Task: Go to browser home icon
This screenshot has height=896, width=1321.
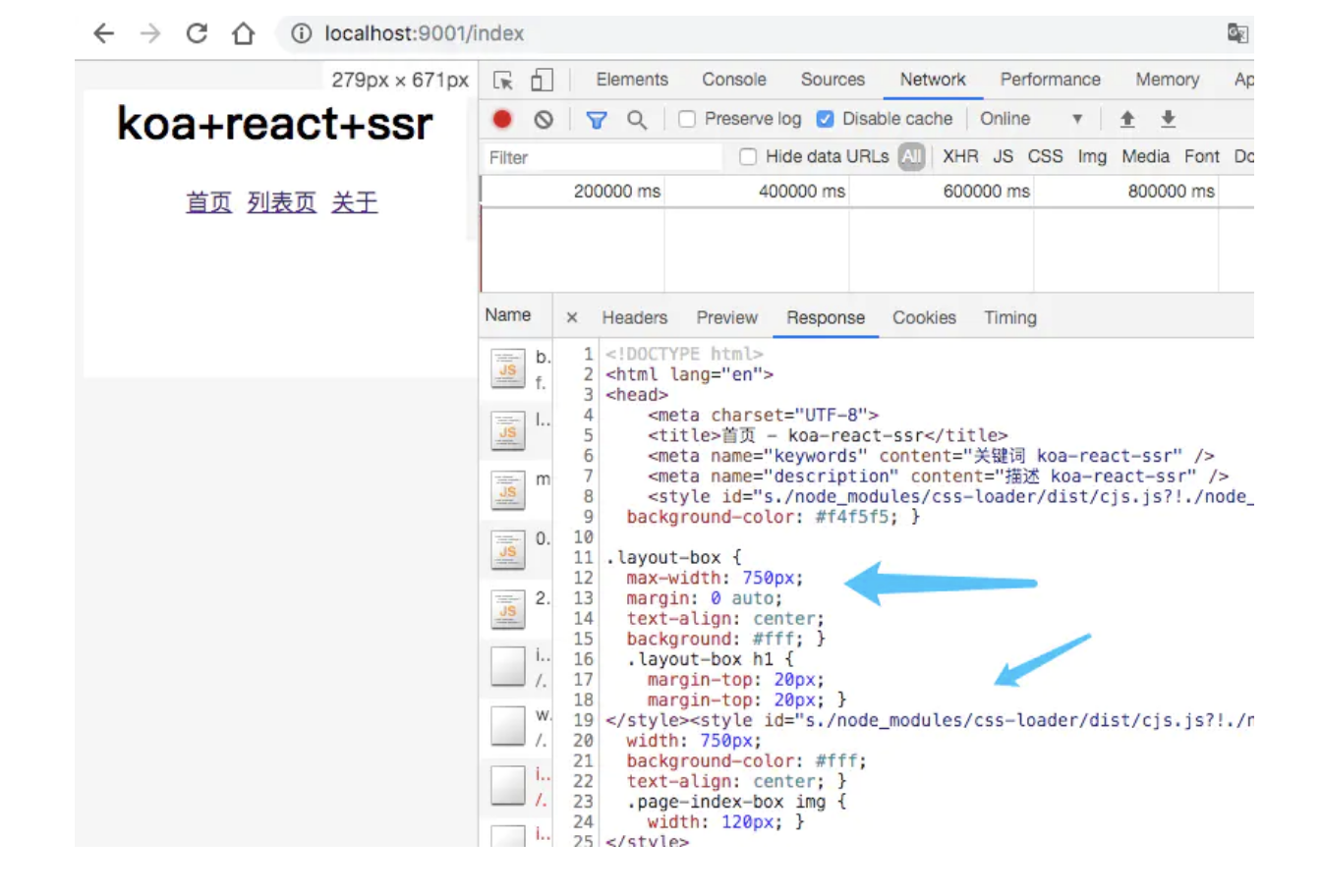Action: (243, 33)
